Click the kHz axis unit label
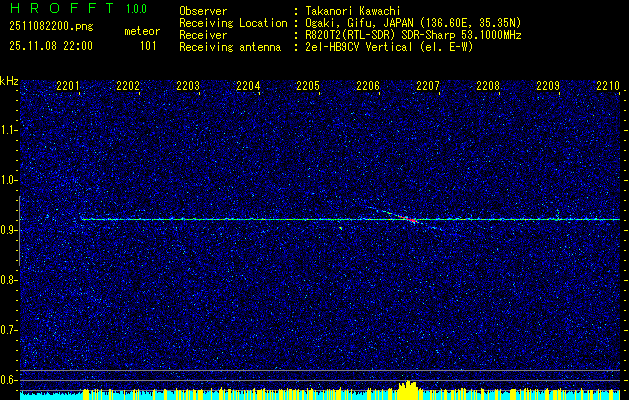The width and height of the screenshot is (629, 400). (x=9, y=81)
